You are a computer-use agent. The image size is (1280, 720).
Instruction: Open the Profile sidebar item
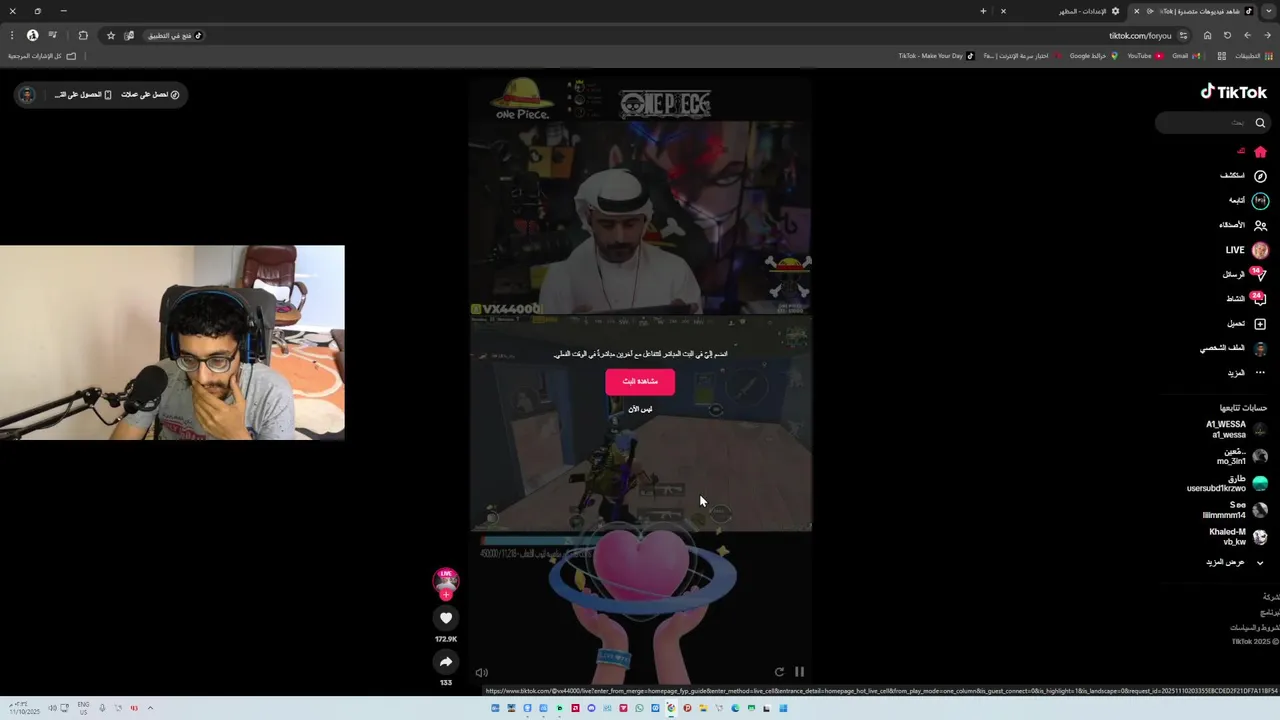click(1234, 348)
